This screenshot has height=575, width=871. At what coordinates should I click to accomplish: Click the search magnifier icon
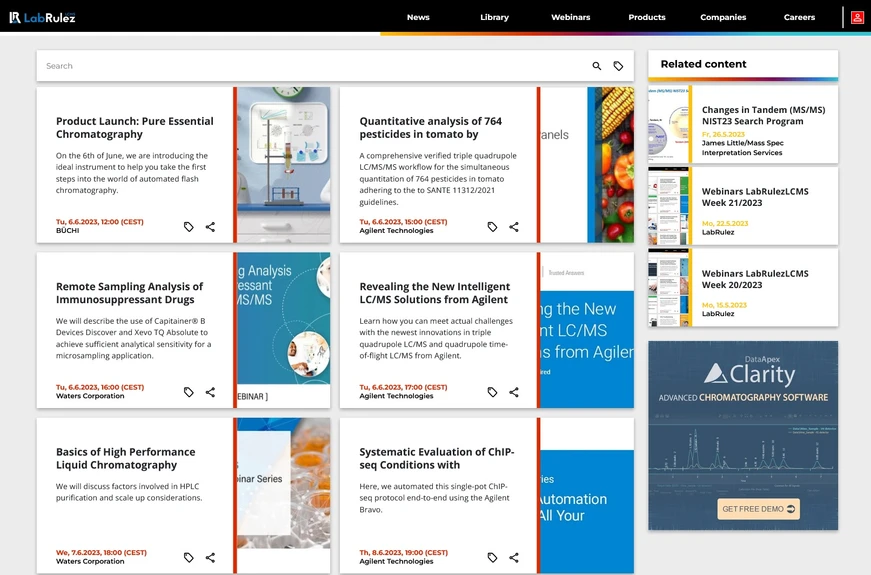pyautogui.click(x=597, y=66)
